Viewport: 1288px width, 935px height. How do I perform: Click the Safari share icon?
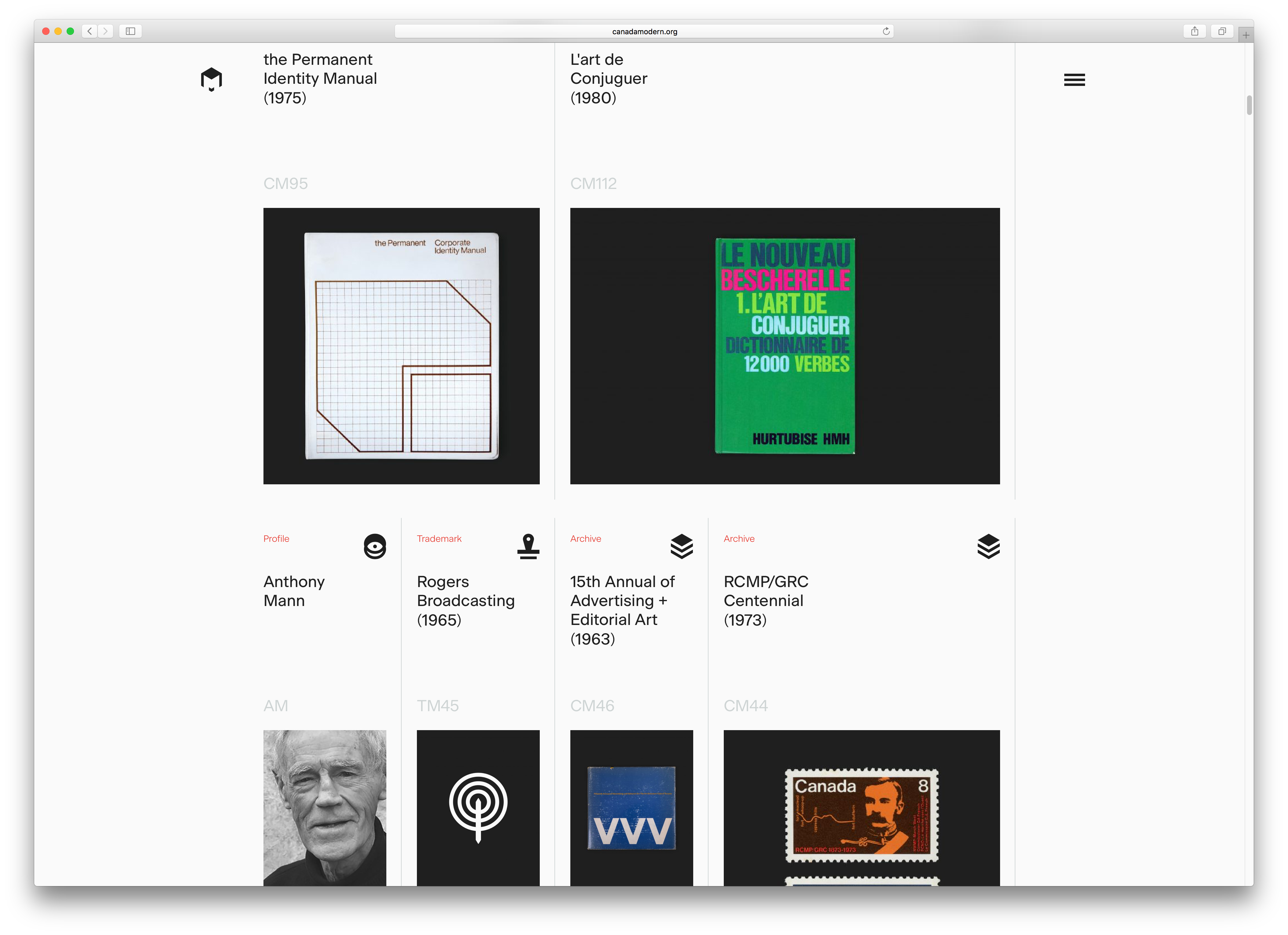pos(1194,31)
